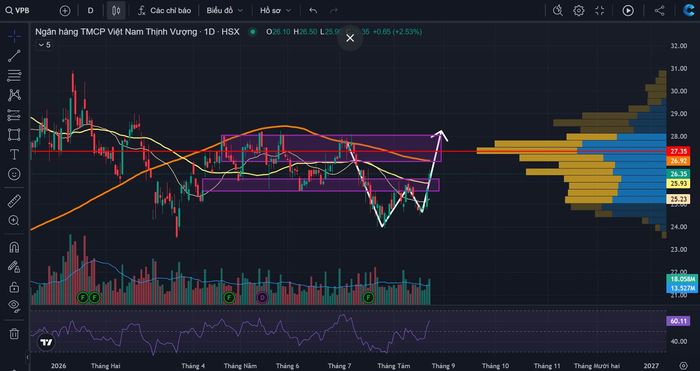The width and height of the screenshot is (700, 371).
Task: Open chart settings gear
Action: click(x=579, y=10)
